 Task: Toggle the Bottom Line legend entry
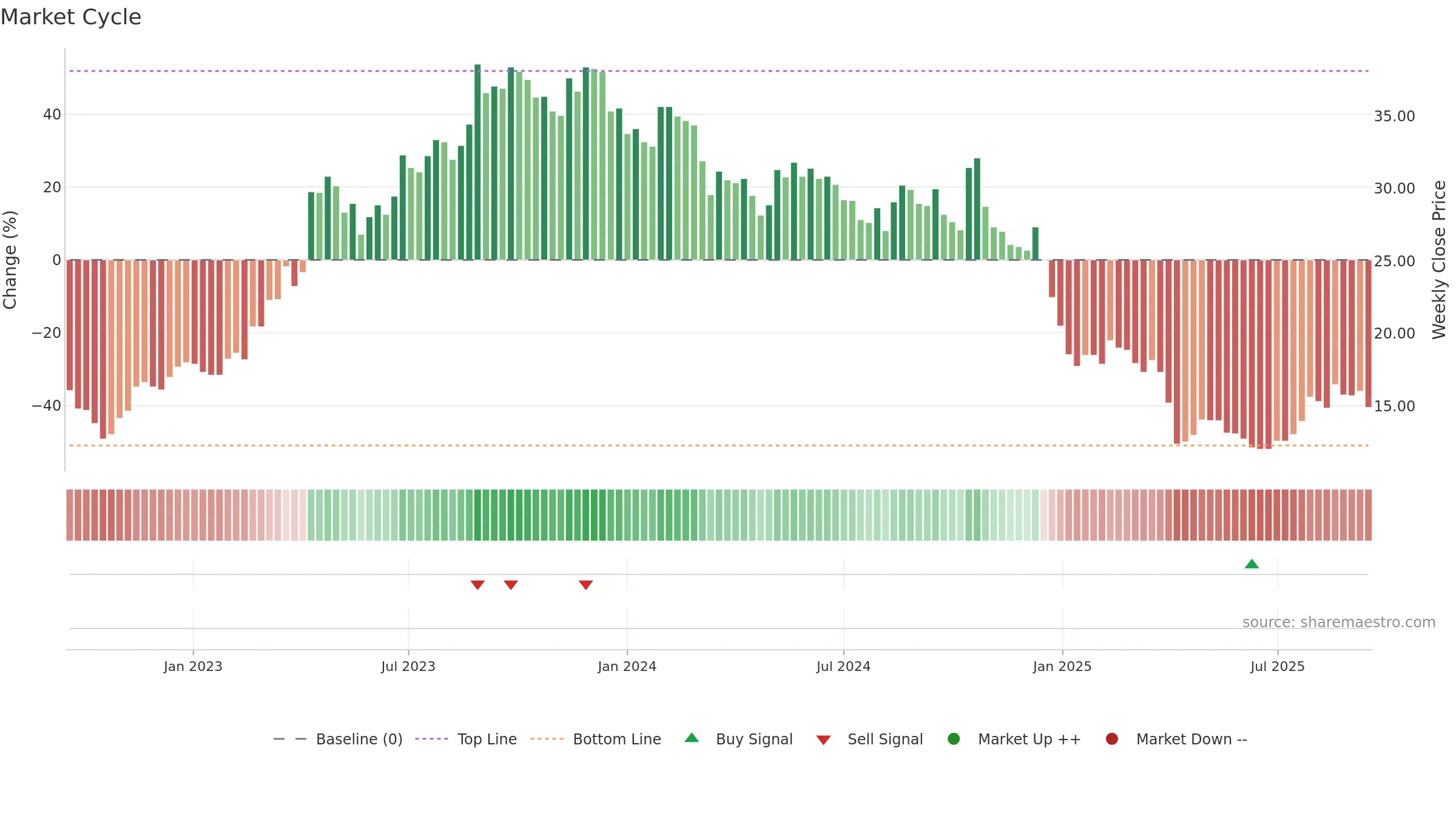pos(596,739)
